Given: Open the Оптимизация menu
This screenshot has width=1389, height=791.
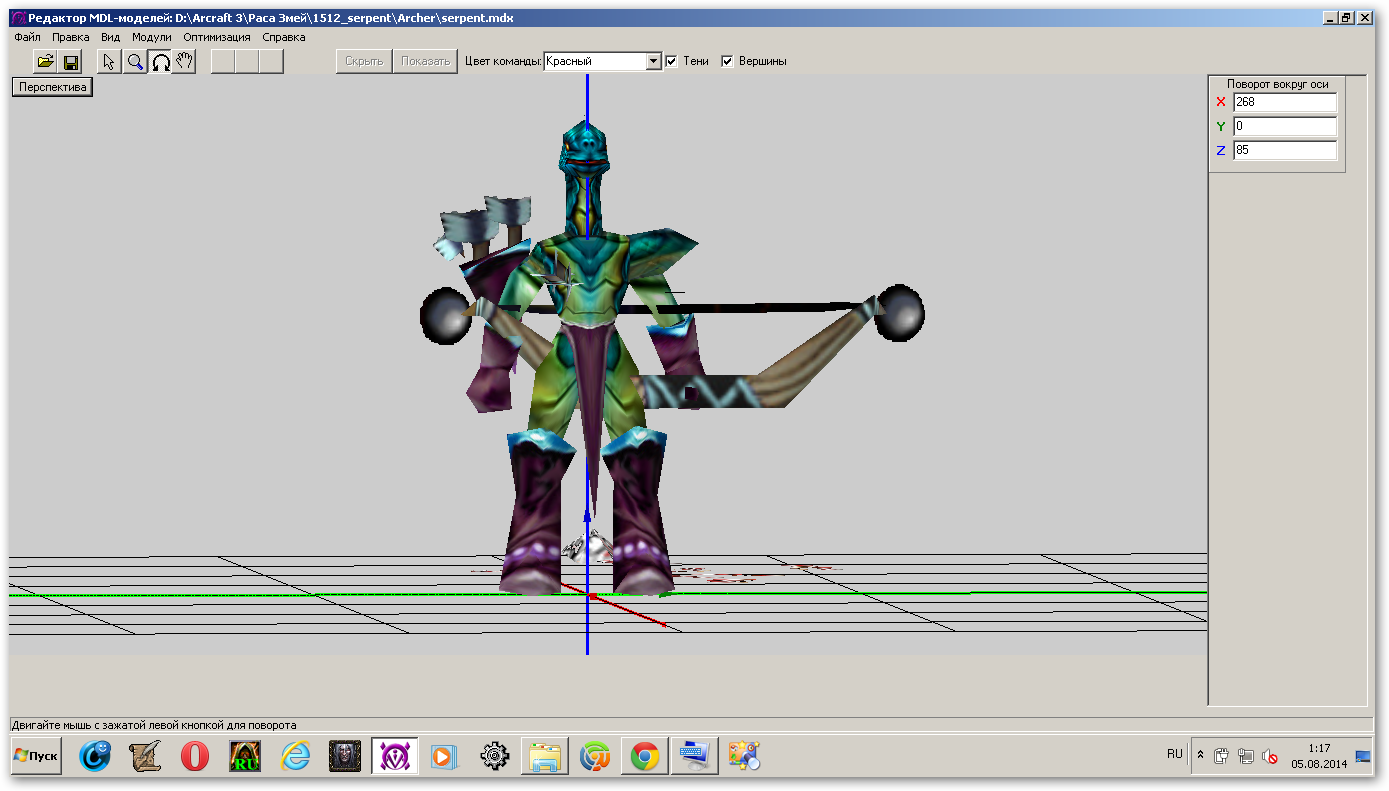Looking at the screenshot, I should (x=217, y=37).
